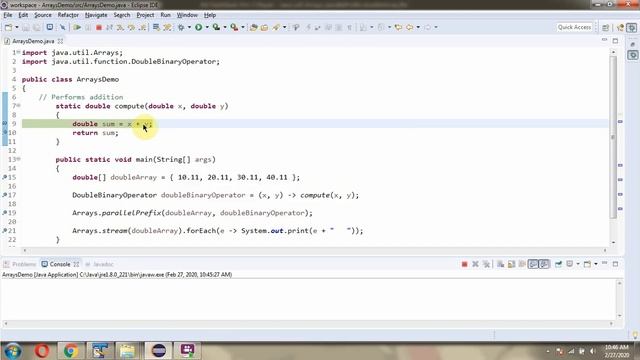Click the Chrome taskbar icon
The height and width of the screenshot is (360, 640).
click(71, 351)
